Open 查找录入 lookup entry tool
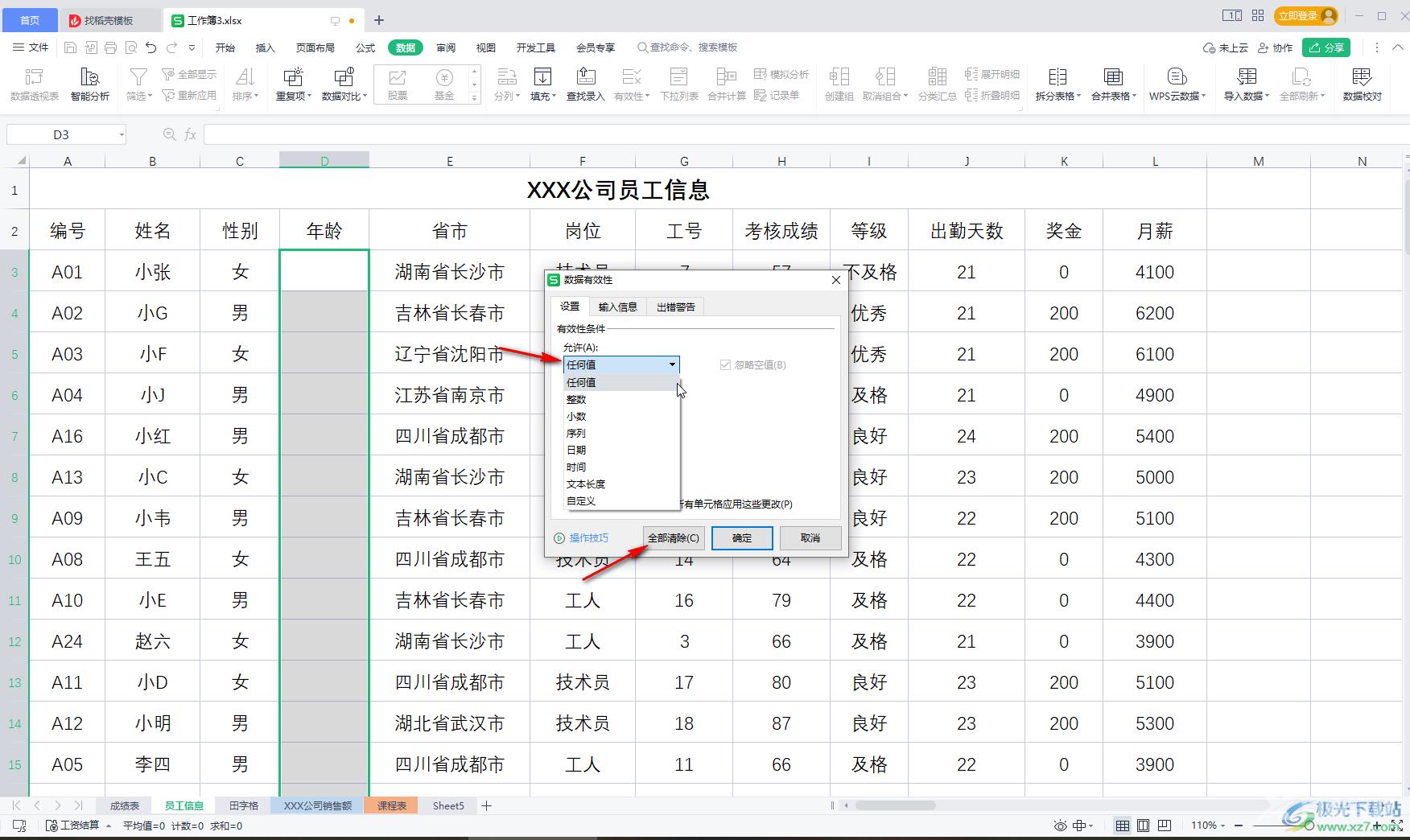 (x=585, y=84)
